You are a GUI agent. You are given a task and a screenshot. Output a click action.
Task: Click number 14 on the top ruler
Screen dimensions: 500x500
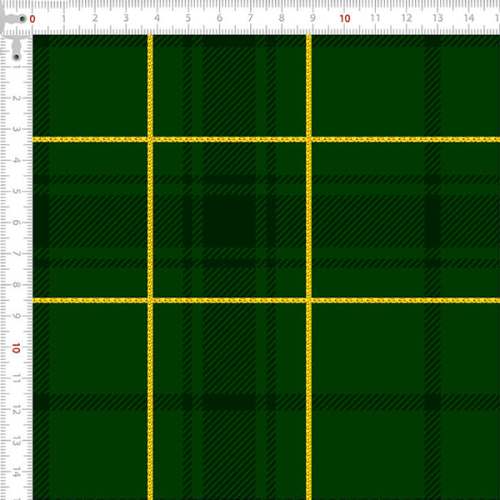click(469, 18)
